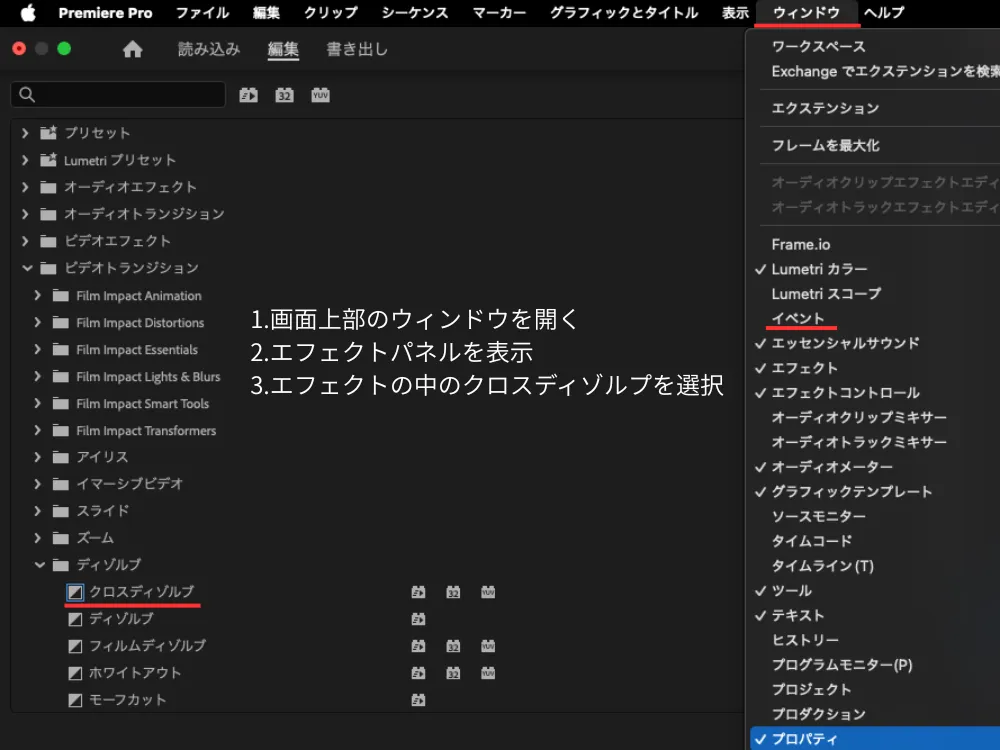This screenshot has height=750, width=1000.
Task: Click the YUV badge next to フィルムディゾルブ
Action: pos(487,646)
